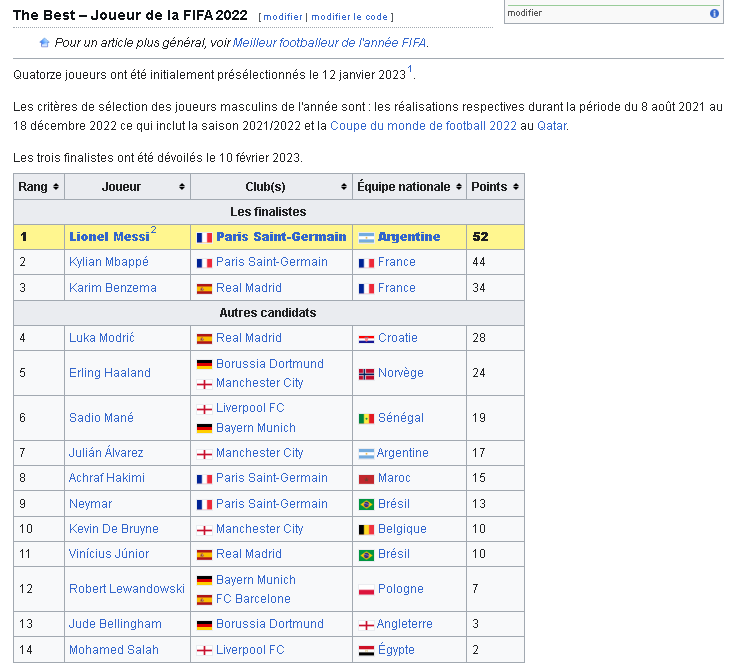Click the Brazil flag in Vinícius Júnior's row
The height and width of the screenshot is (669, 737).
point(366,555)
